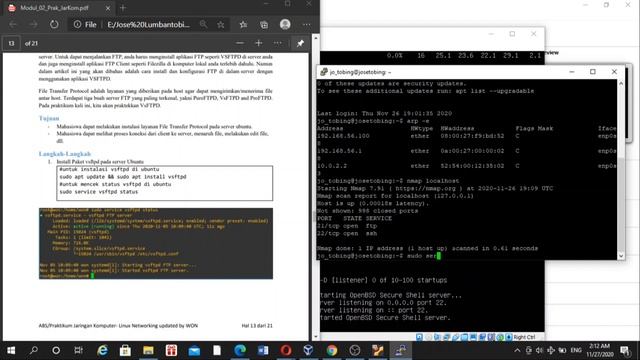The width and height of the screenshot is (640, 360).
Task: Open Google Chrome from taskbar
Action: click(332, 350)
